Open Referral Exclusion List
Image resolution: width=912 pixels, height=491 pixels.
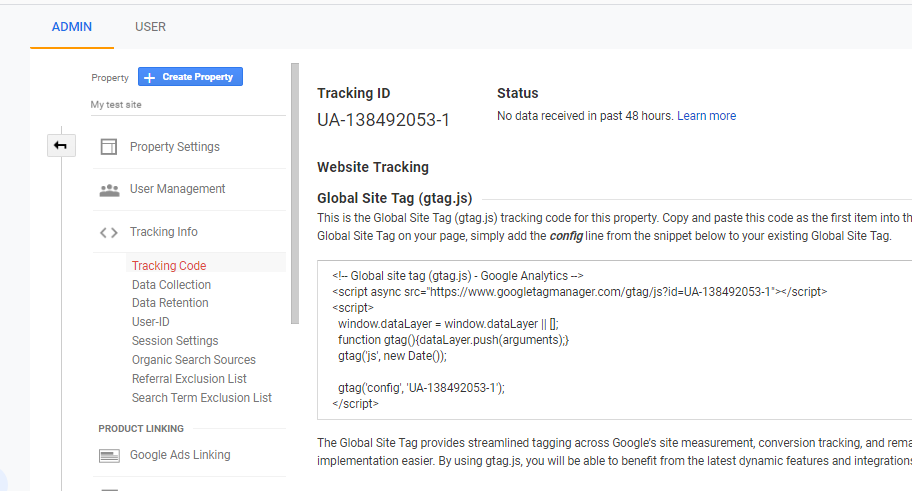[x=189, y=379]
